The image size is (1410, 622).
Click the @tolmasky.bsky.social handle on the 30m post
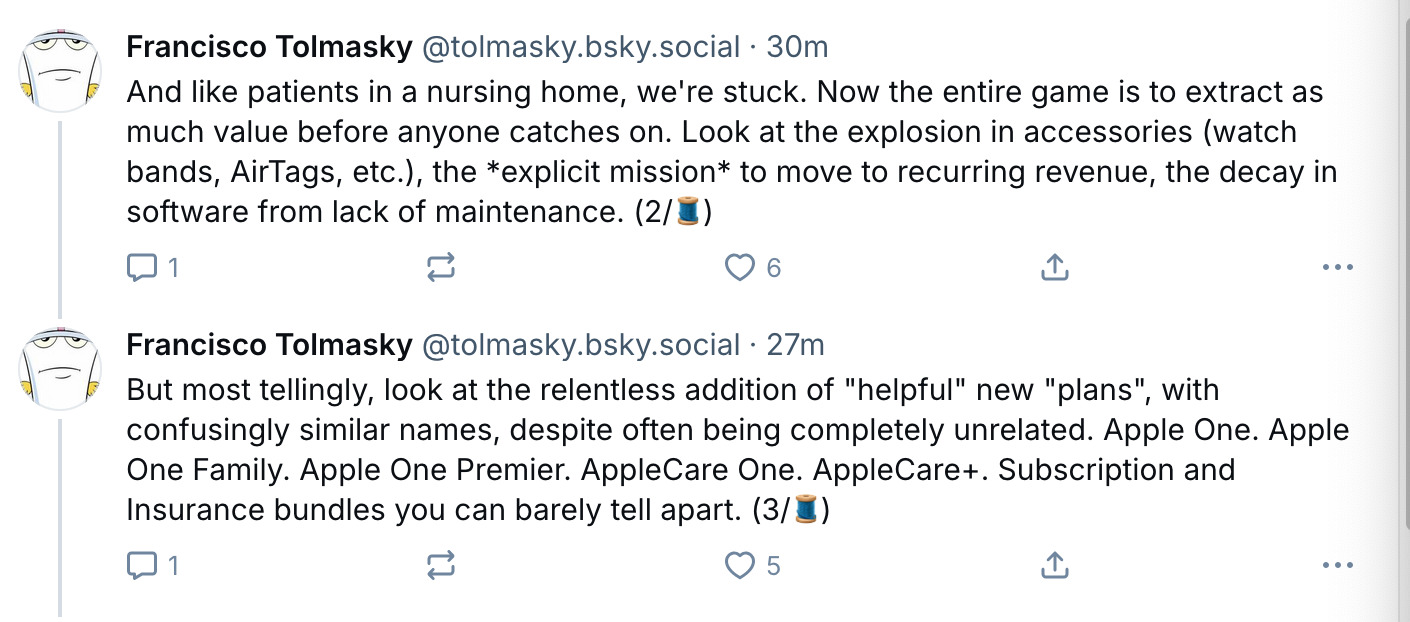[x=581, y=47]
